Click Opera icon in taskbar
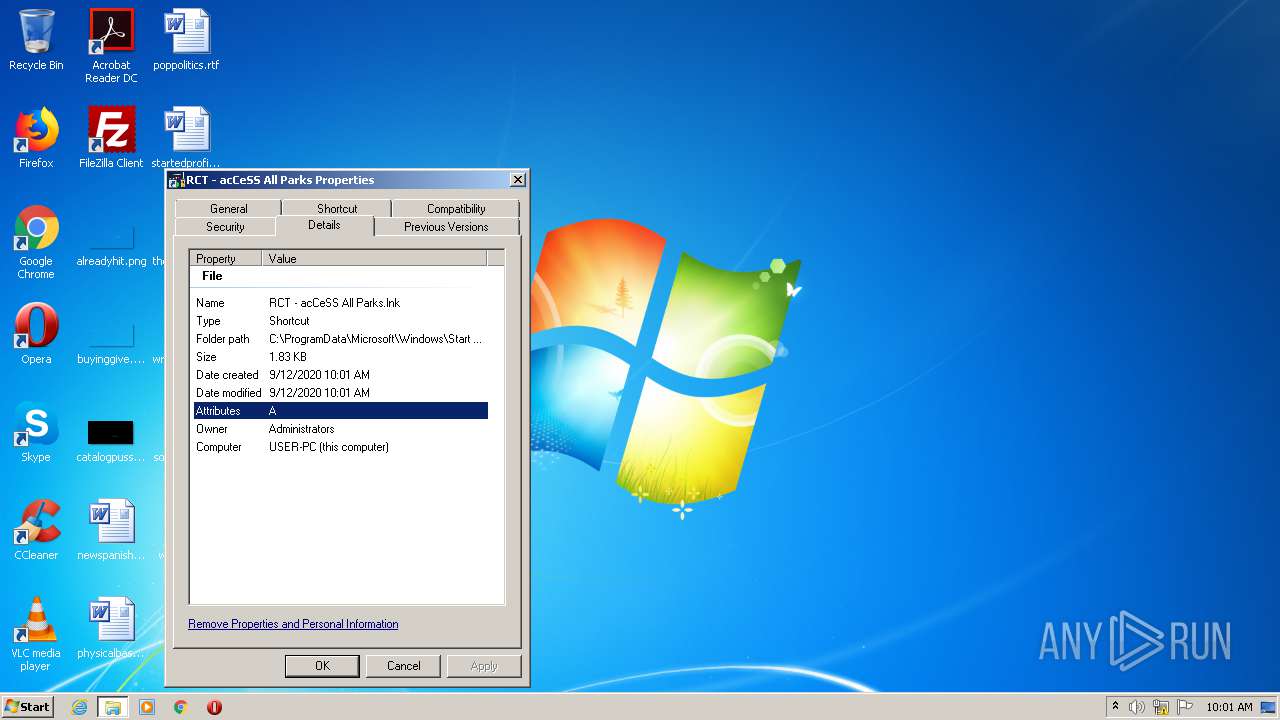The image size is (1280, 720). coord(214,707)
